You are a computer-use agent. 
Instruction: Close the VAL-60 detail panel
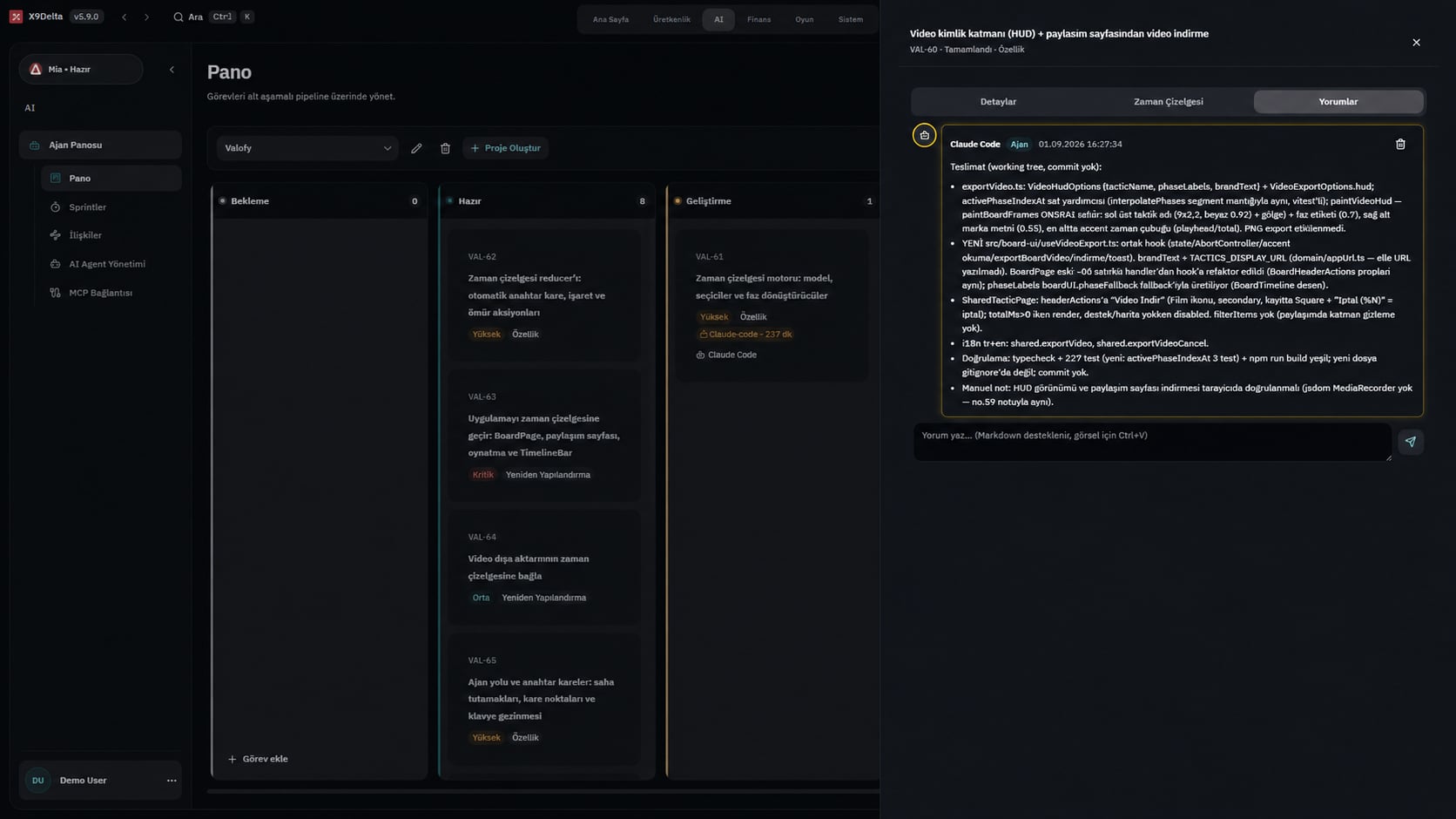(x=1416, y=43)
